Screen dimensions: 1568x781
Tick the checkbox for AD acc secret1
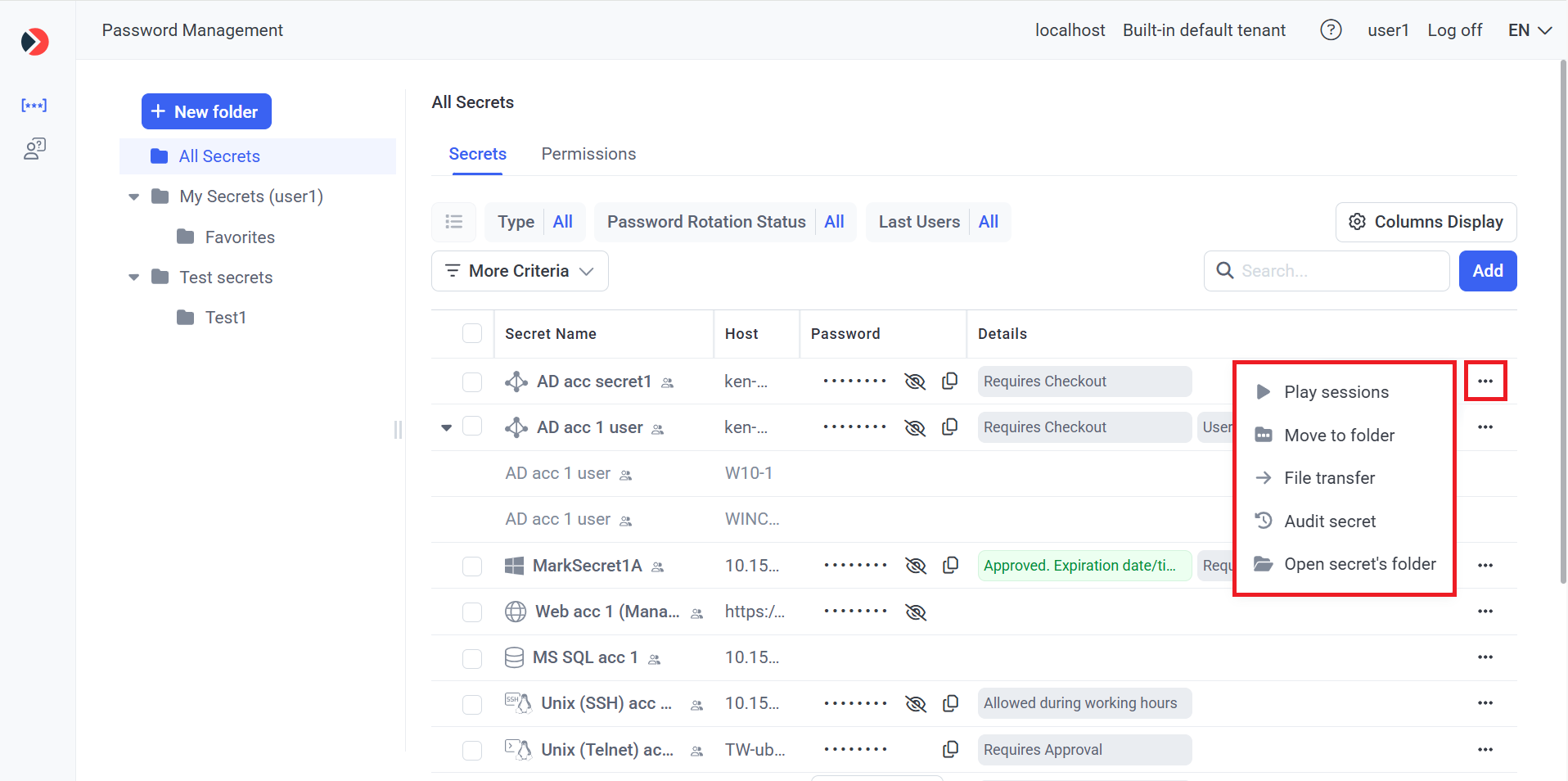[472, 382]
